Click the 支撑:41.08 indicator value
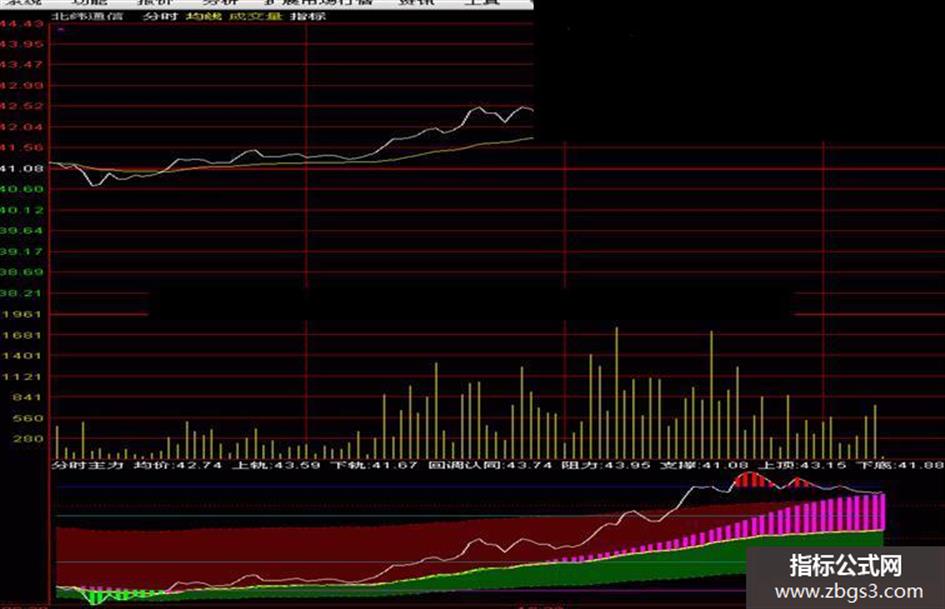Screen dimensions: 945x609 pyautogui.click(x=704, y=465)
